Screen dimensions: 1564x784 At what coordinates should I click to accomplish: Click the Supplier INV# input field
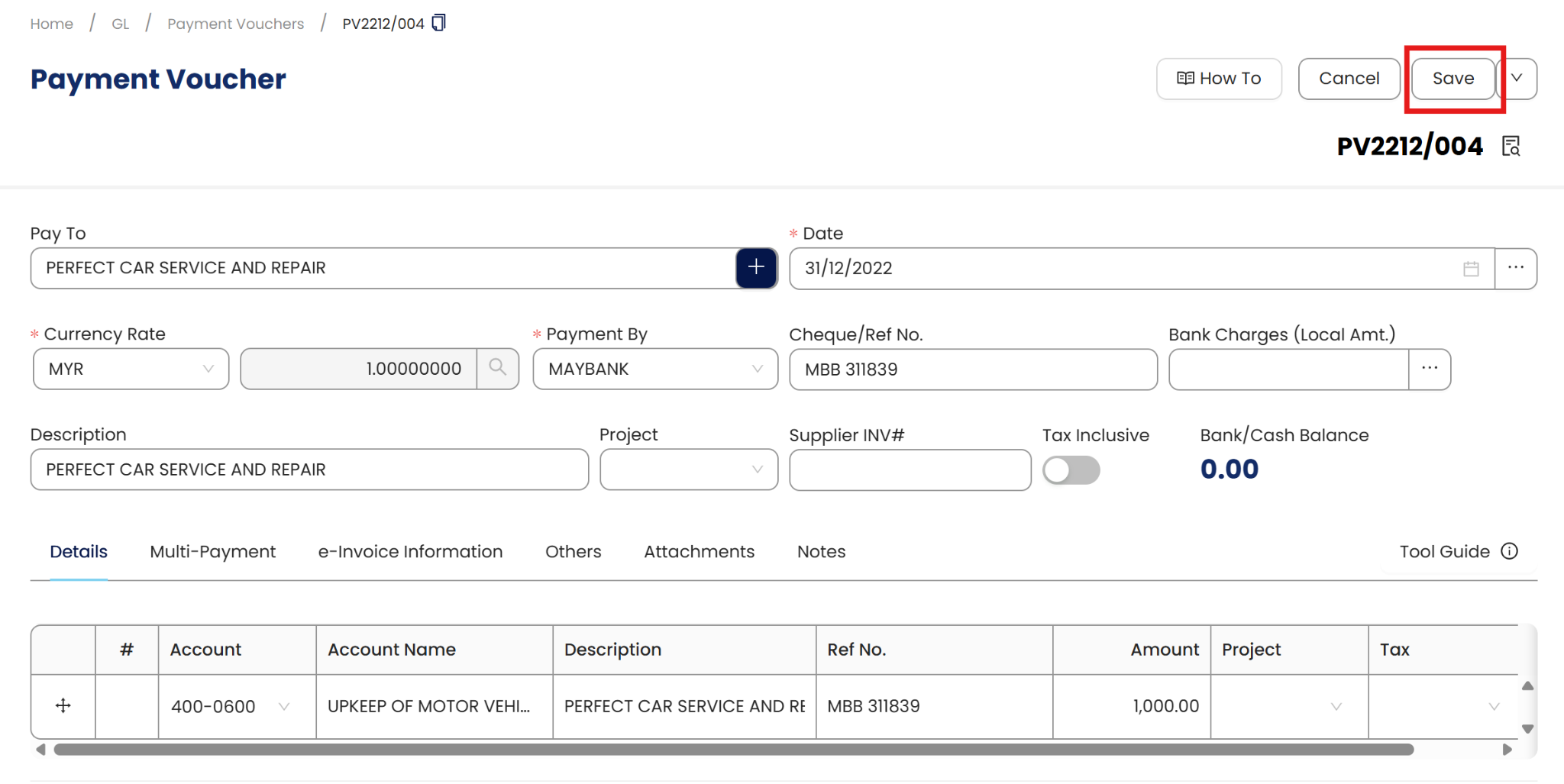point(910,470)
